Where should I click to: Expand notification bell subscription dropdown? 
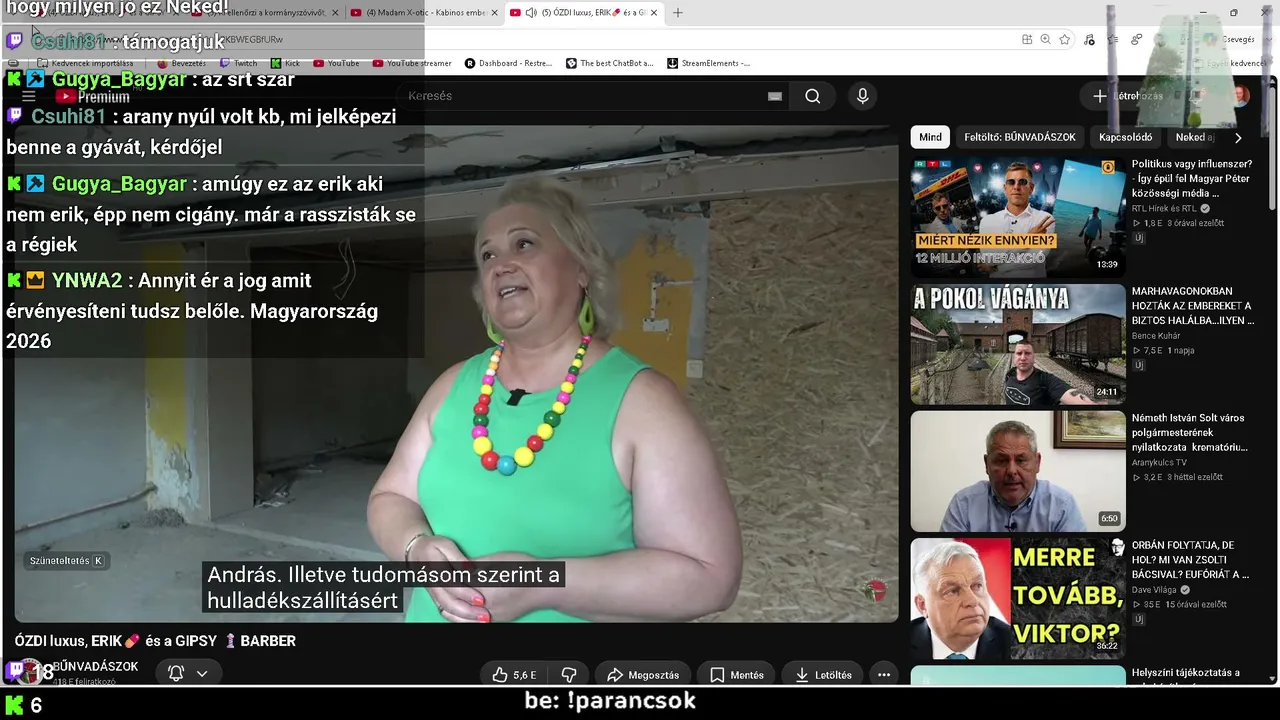[x=188, y=674]
